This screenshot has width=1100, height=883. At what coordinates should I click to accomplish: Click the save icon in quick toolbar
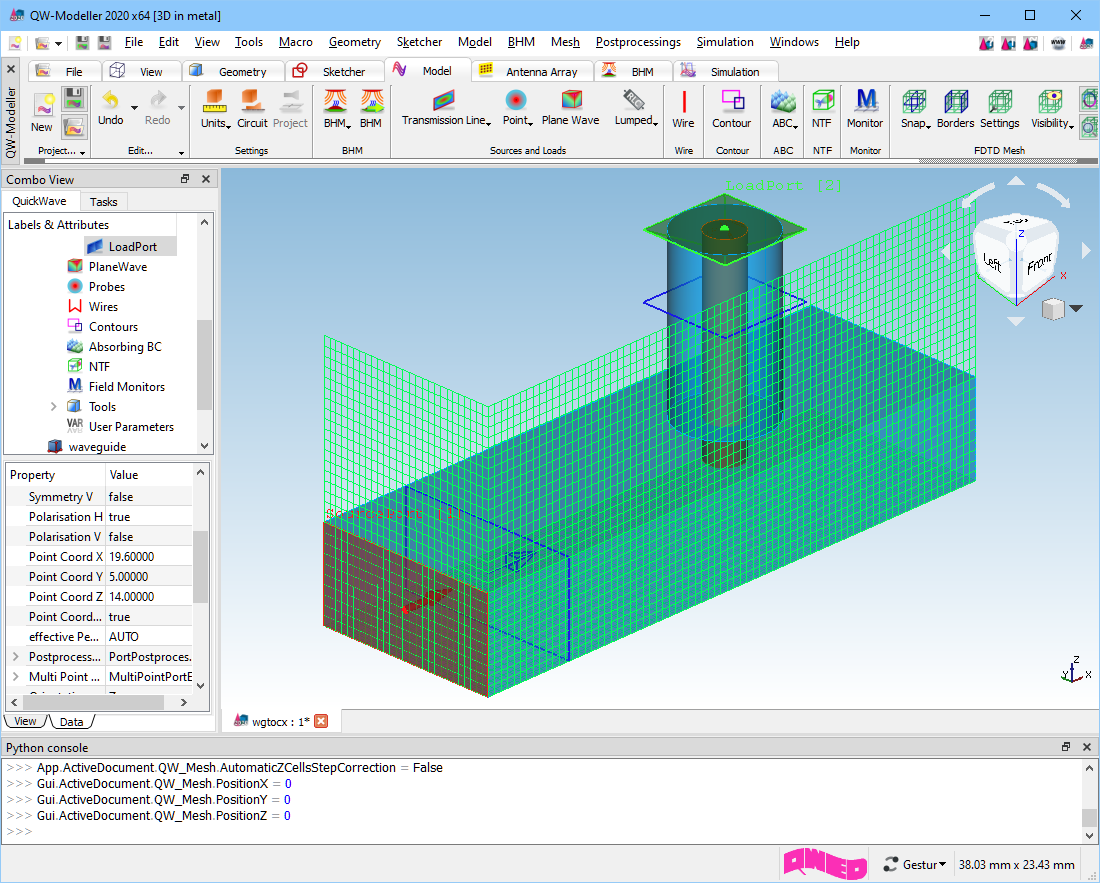83,43
